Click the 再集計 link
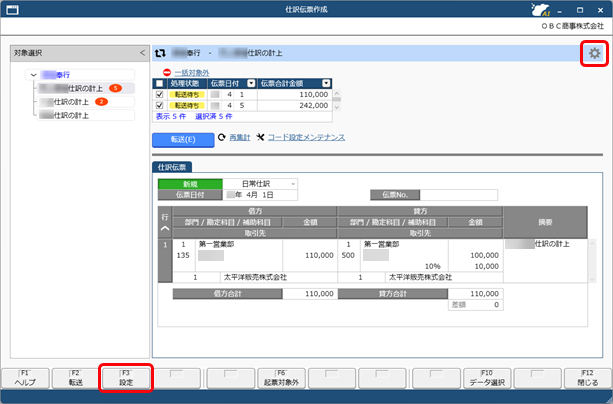Screen dimensions: 613x404 click(240, 137)
